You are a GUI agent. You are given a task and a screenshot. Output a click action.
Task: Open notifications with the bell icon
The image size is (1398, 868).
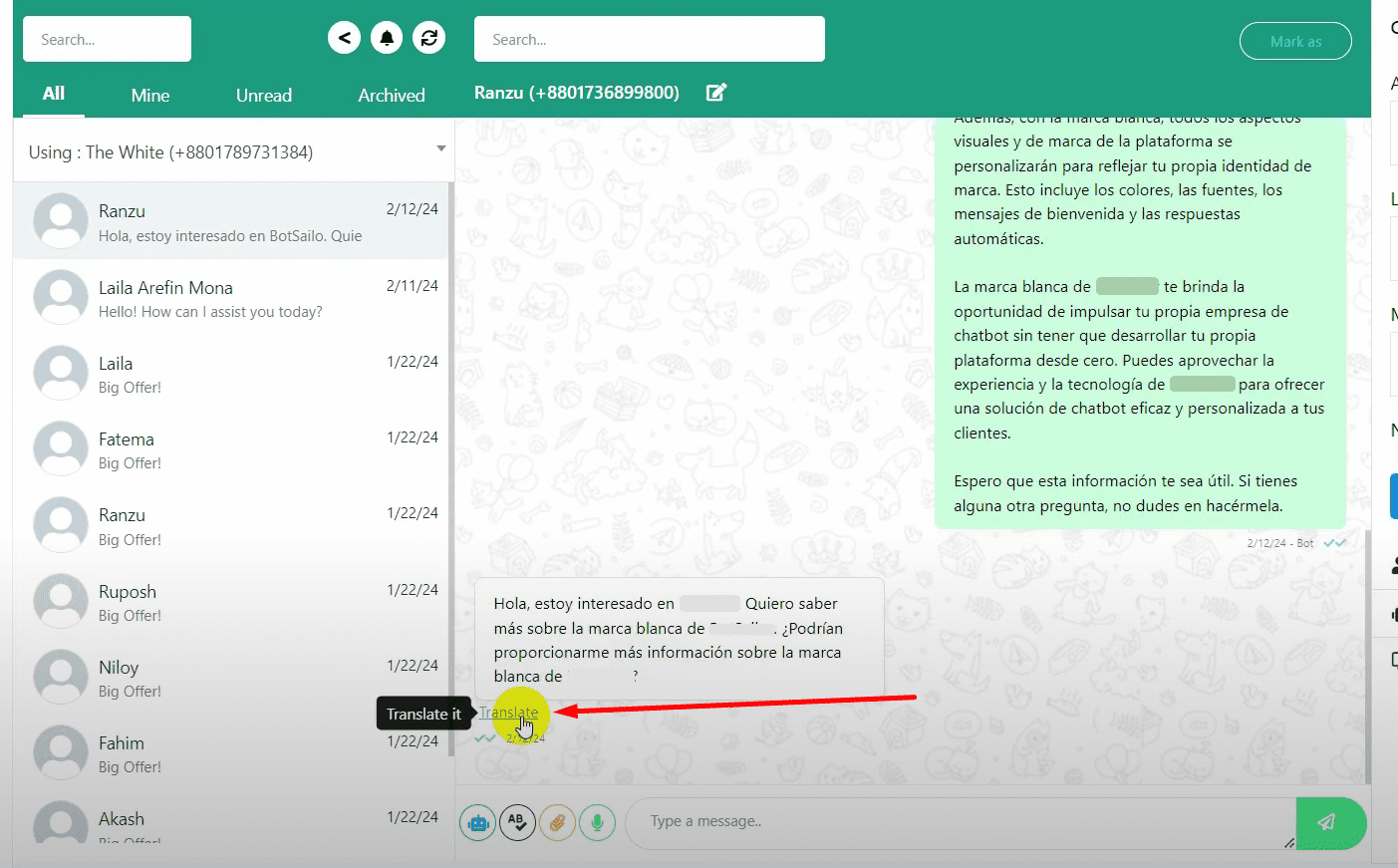coord(387,38)
